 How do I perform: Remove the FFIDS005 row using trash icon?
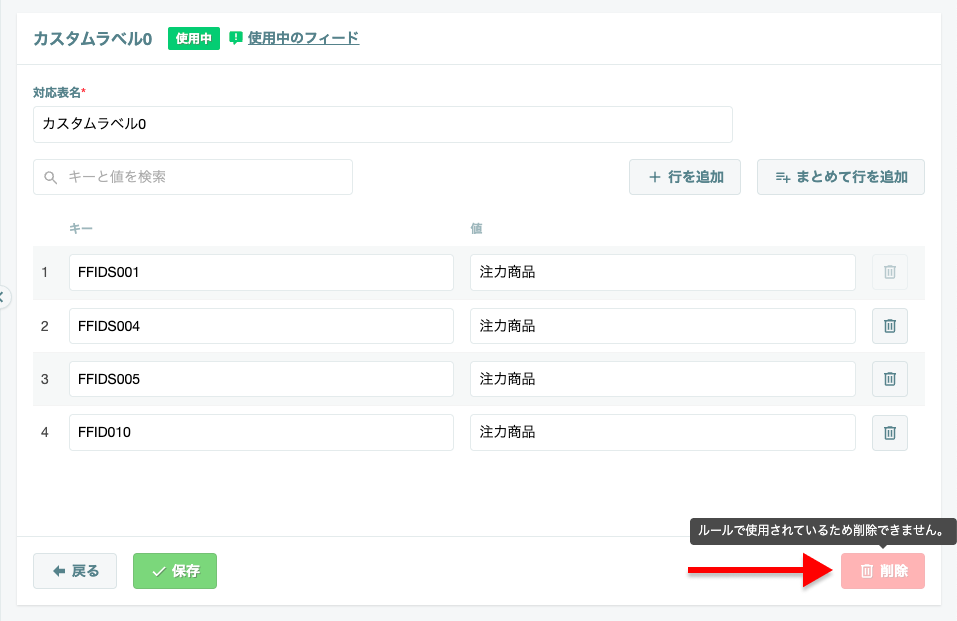(x=889, y=379)
